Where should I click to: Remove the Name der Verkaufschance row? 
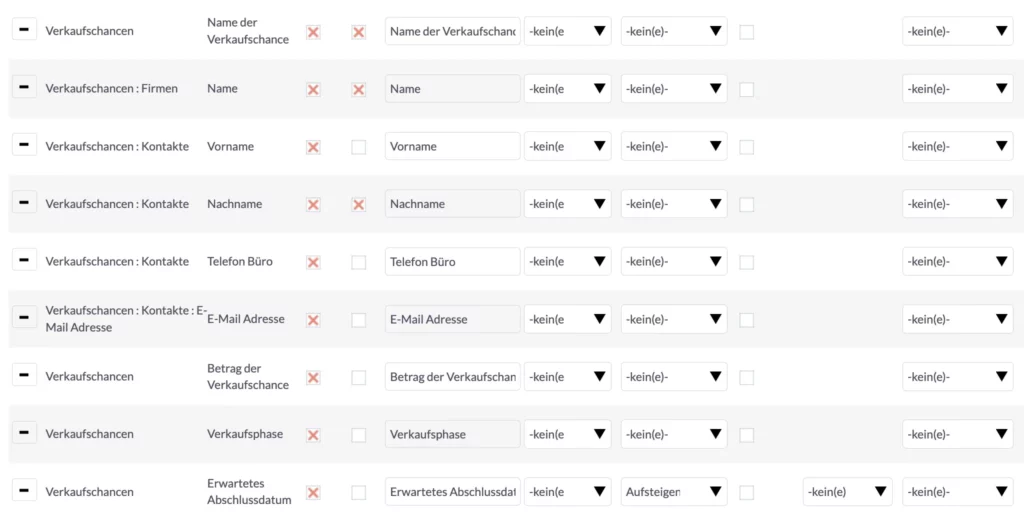tap(24, 29)
